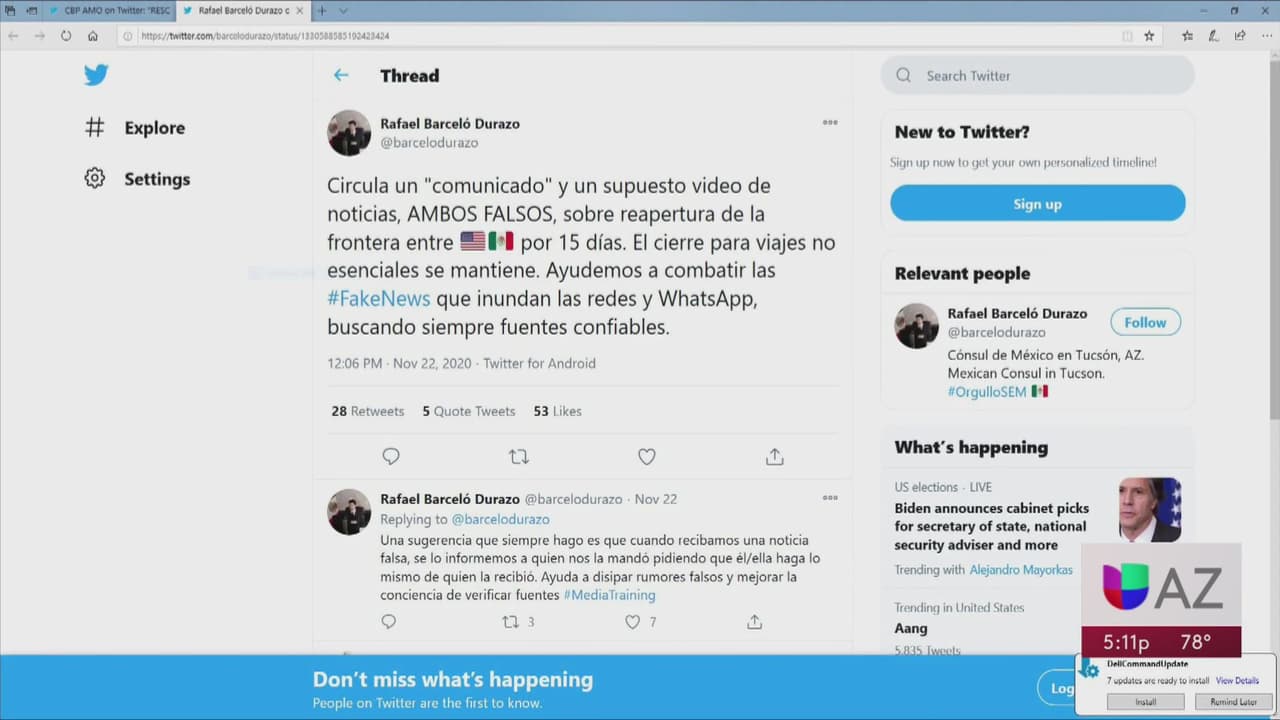Click the blue Sign up button

click(1037, 203)
